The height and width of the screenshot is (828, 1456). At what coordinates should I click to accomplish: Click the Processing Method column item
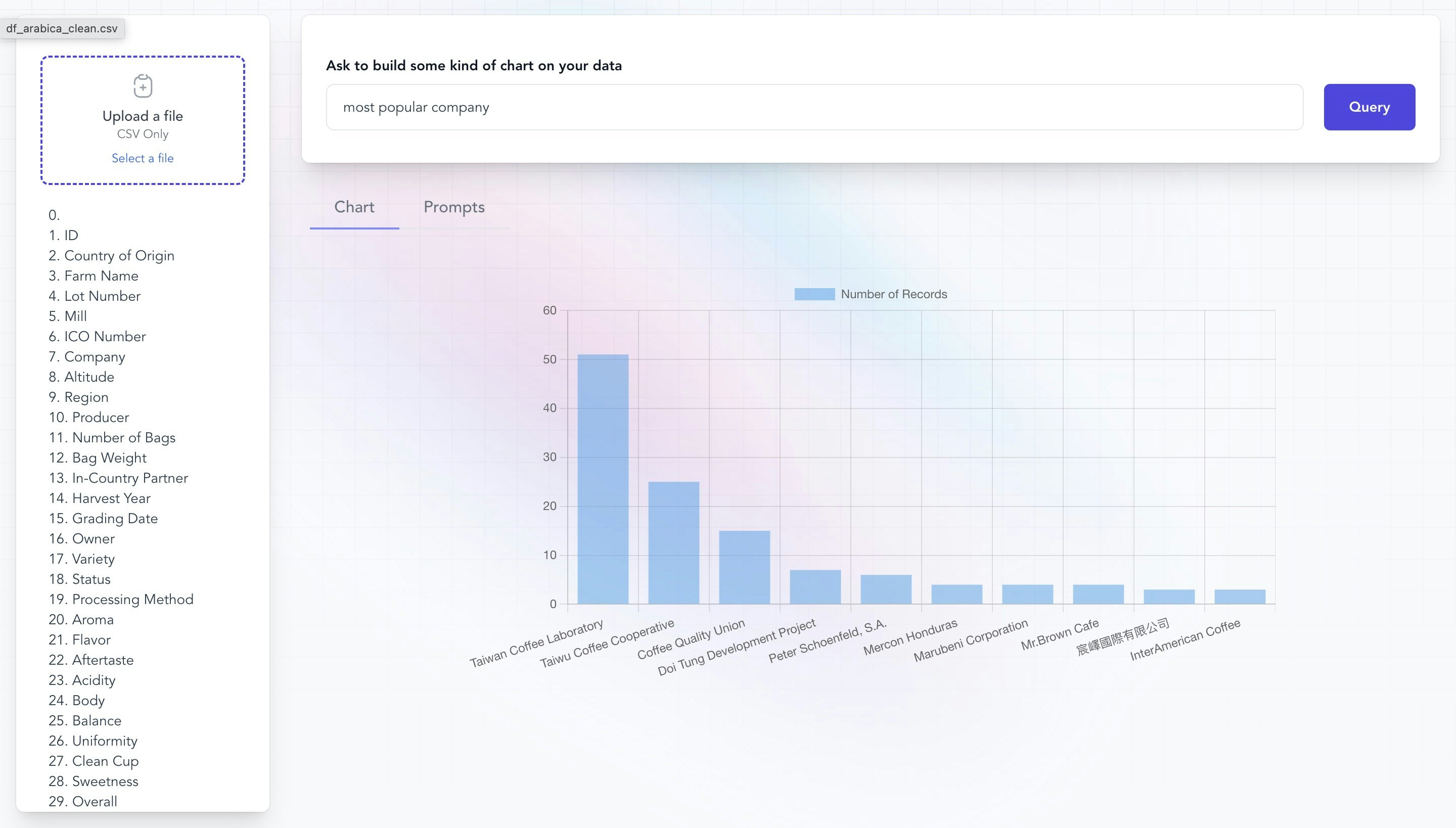[x=132, y=599]
